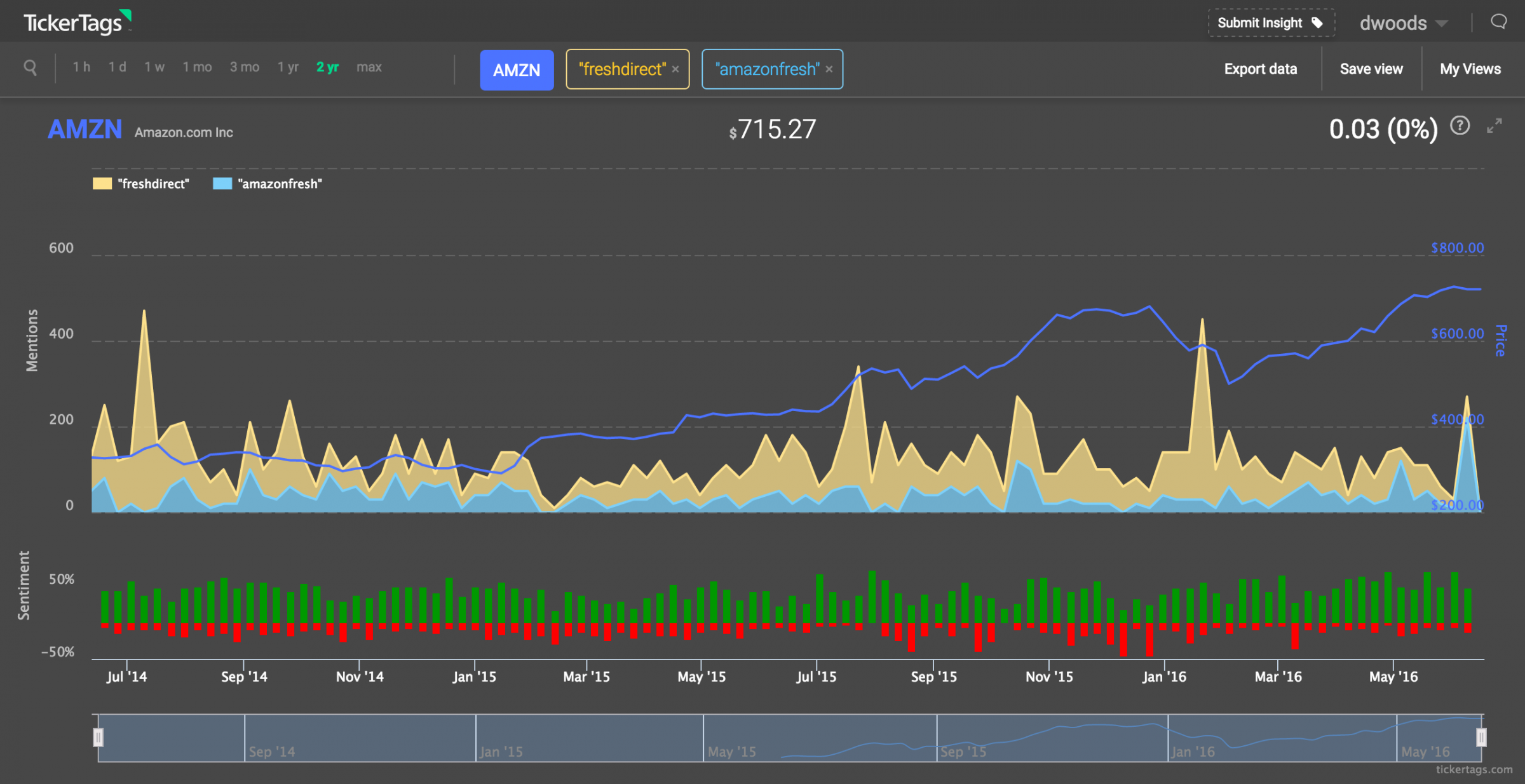The image size is (1525, 784).
Task: Click the 0.03 (0%) change value
Action: click(1383, 130)
